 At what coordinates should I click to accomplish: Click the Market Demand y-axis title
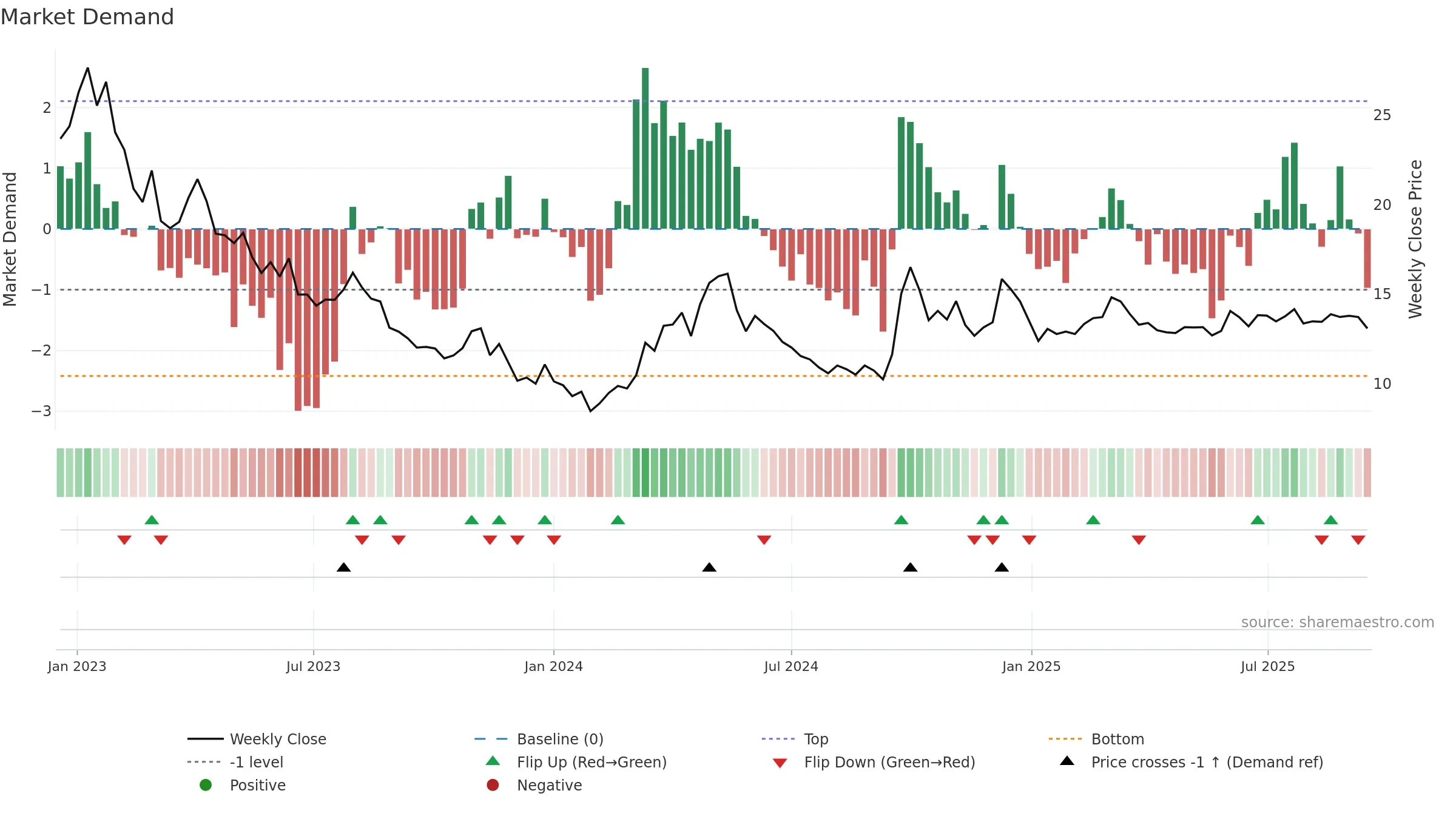click(x=10, y=239)
